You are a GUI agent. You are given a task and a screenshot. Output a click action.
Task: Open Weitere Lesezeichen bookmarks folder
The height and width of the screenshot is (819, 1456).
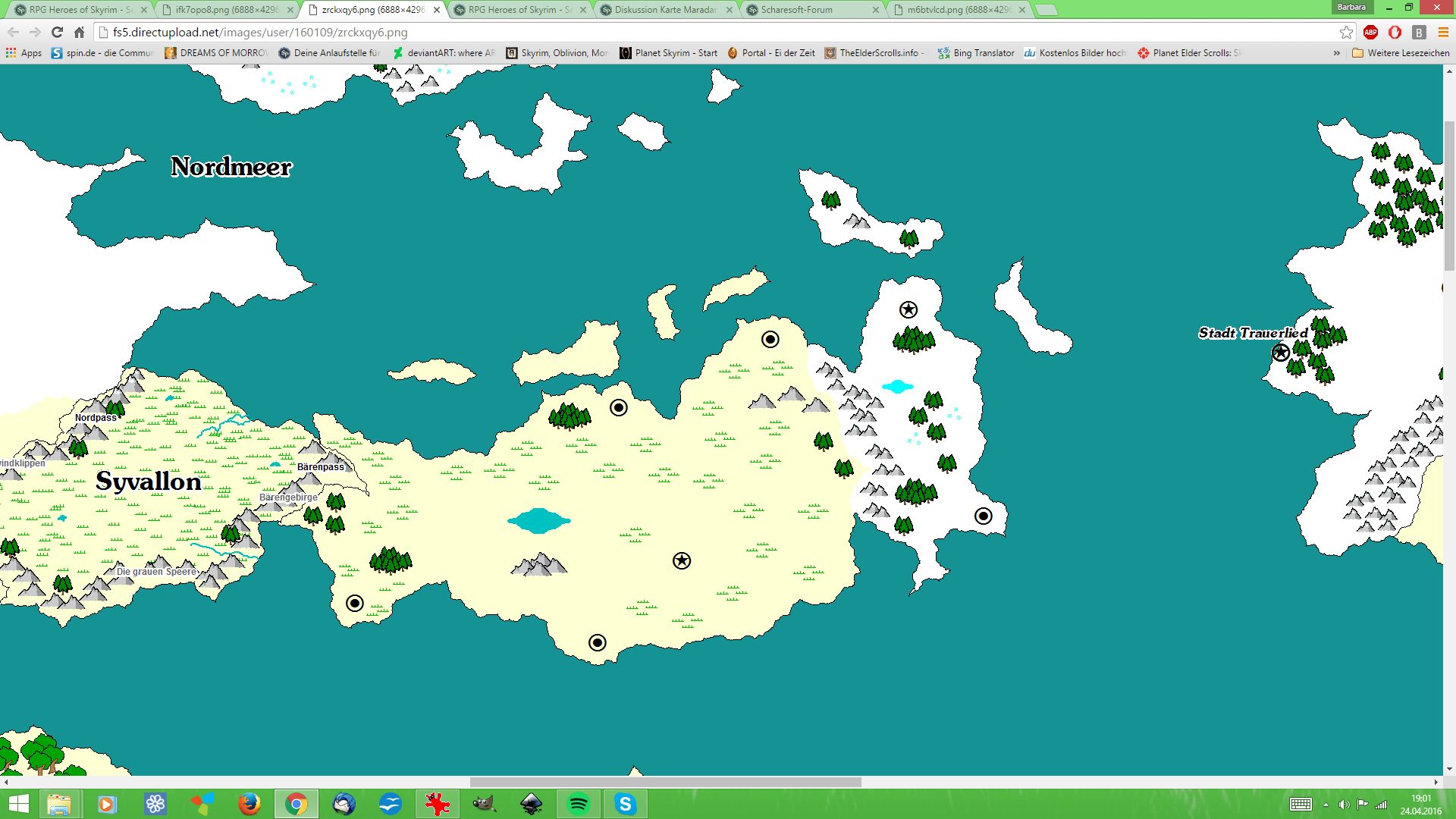[x=1401, y=53]
